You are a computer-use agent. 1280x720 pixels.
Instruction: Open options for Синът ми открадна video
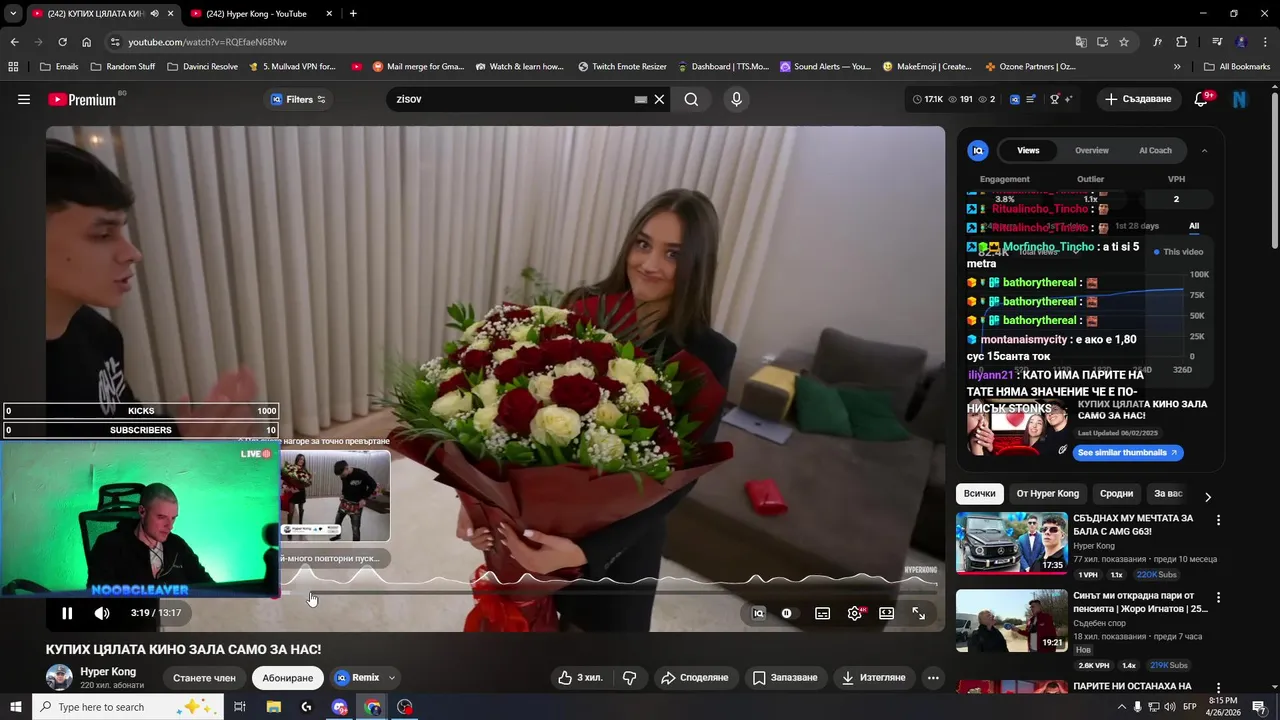click(1218, 597)
